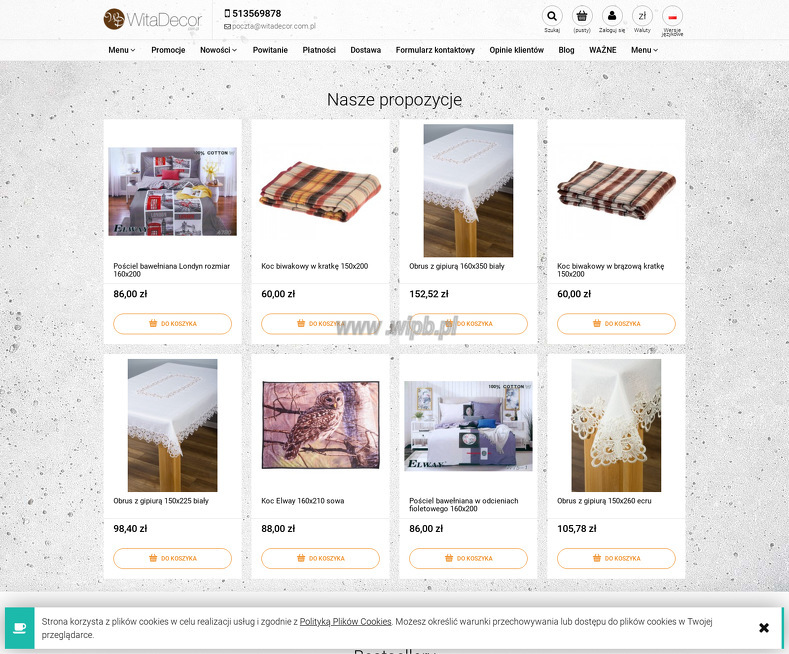Open the Dostawa menu item
The height and width of the screenshot is (654, 789).
(x=366, y=50)
